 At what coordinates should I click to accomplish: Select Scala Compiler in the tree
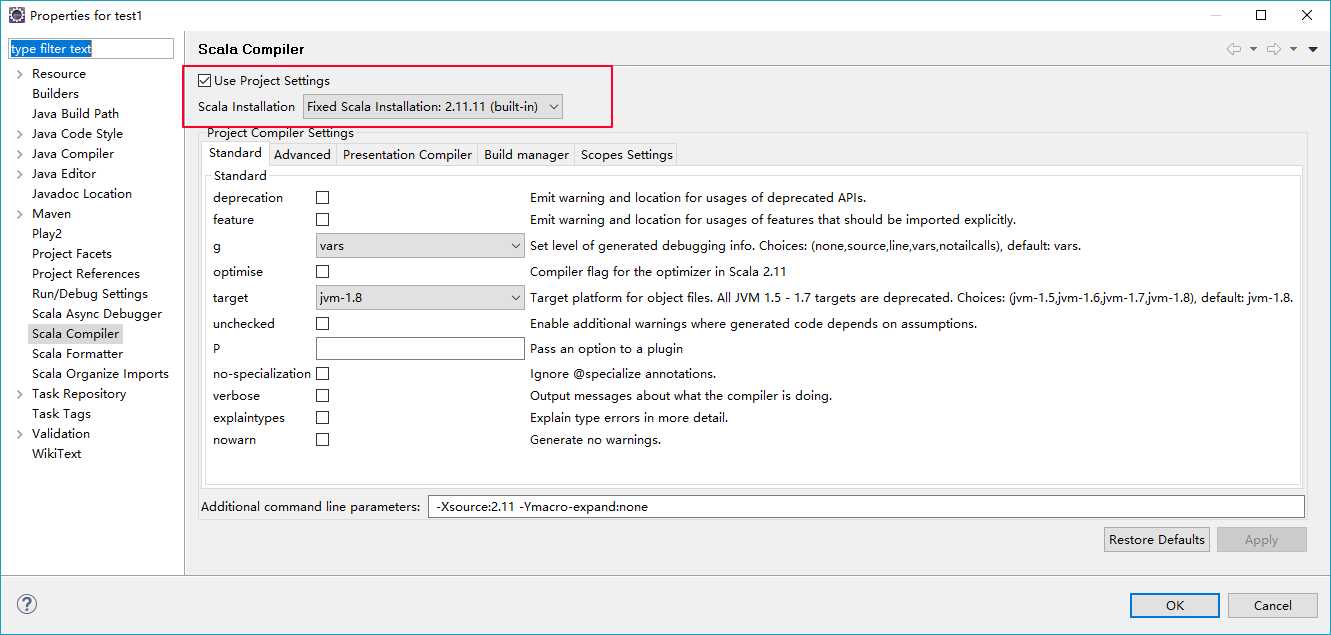[75, 334]
